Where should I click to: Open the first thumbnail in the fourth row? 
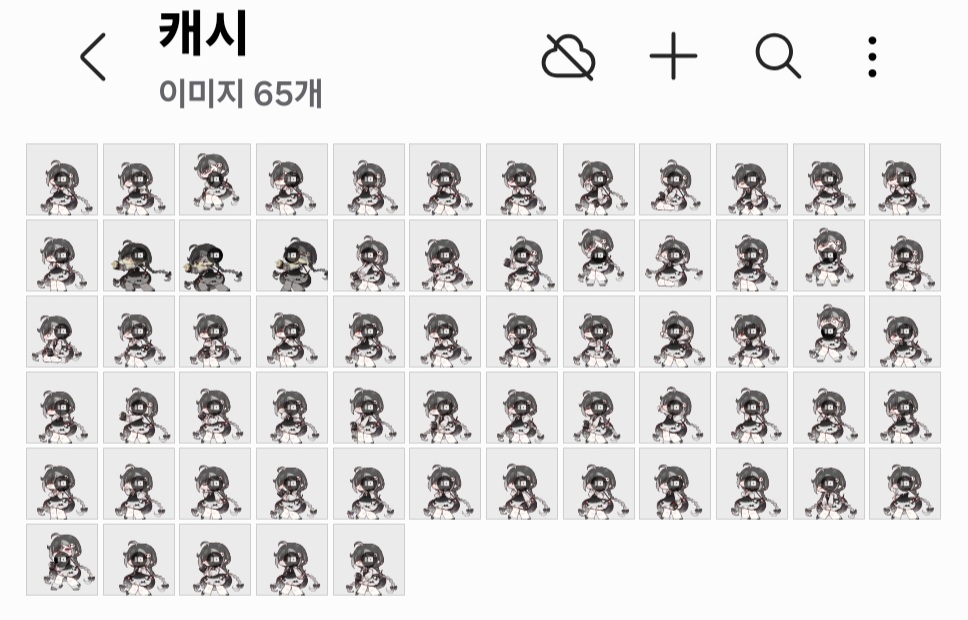point(62,408)
